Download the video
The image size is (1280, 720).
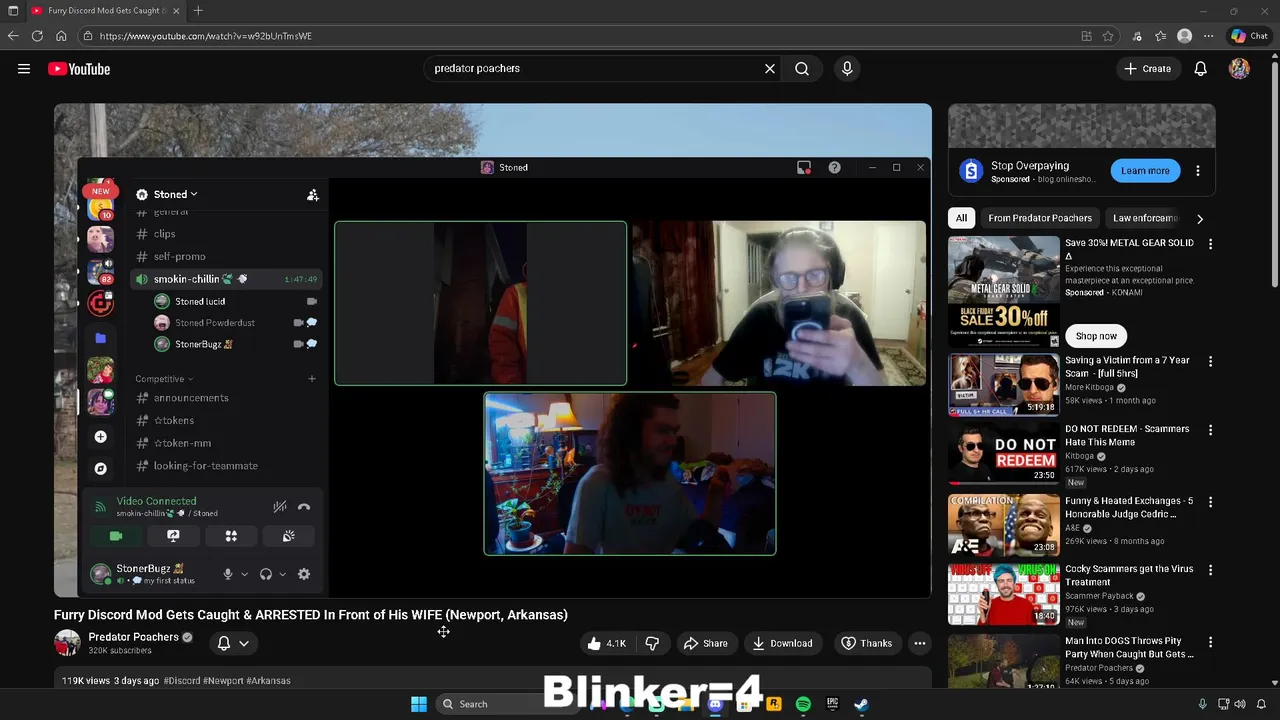click(782, 643)
